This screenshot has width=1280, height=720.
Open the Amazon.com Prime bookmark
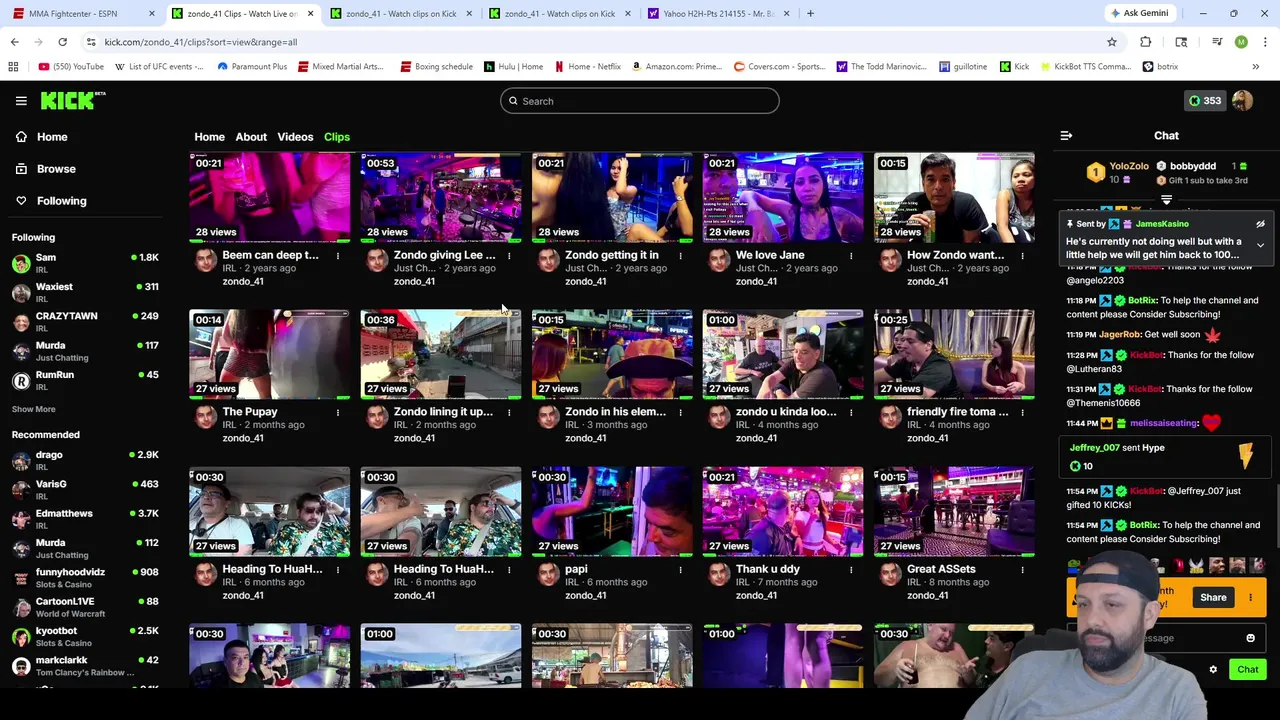[x=676, y=67]
